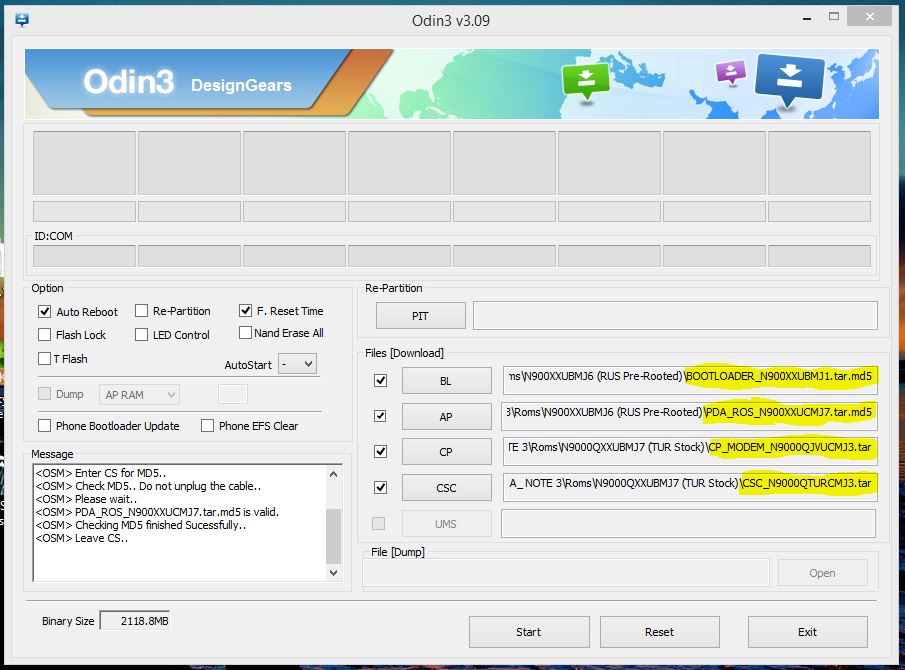The height and width of the screenshot is (670, 905).
Task: Uncheck the CSC file checkbox
Action: (380, 488)
